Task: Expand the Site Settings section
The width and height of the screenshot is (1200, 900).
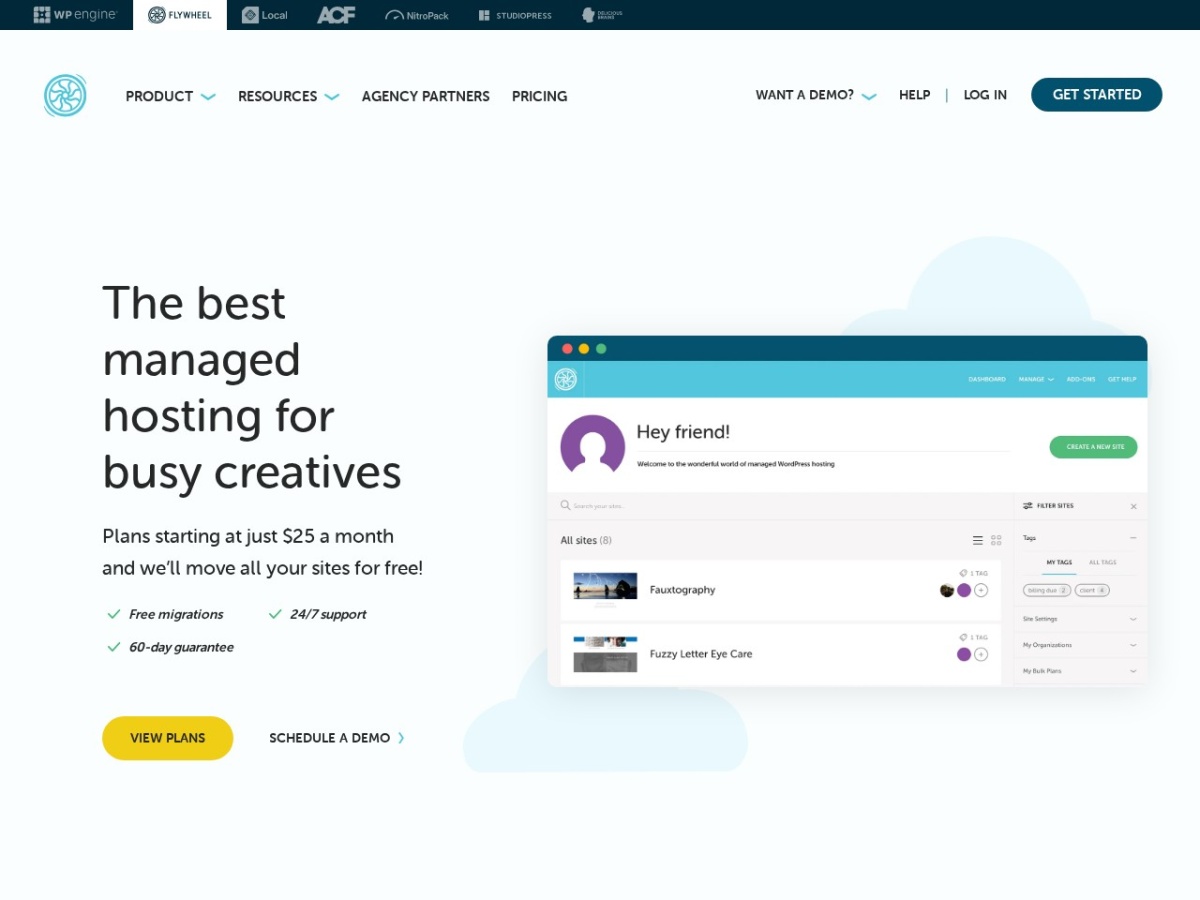Action: pyautogui.click(x=1080, y=619)
